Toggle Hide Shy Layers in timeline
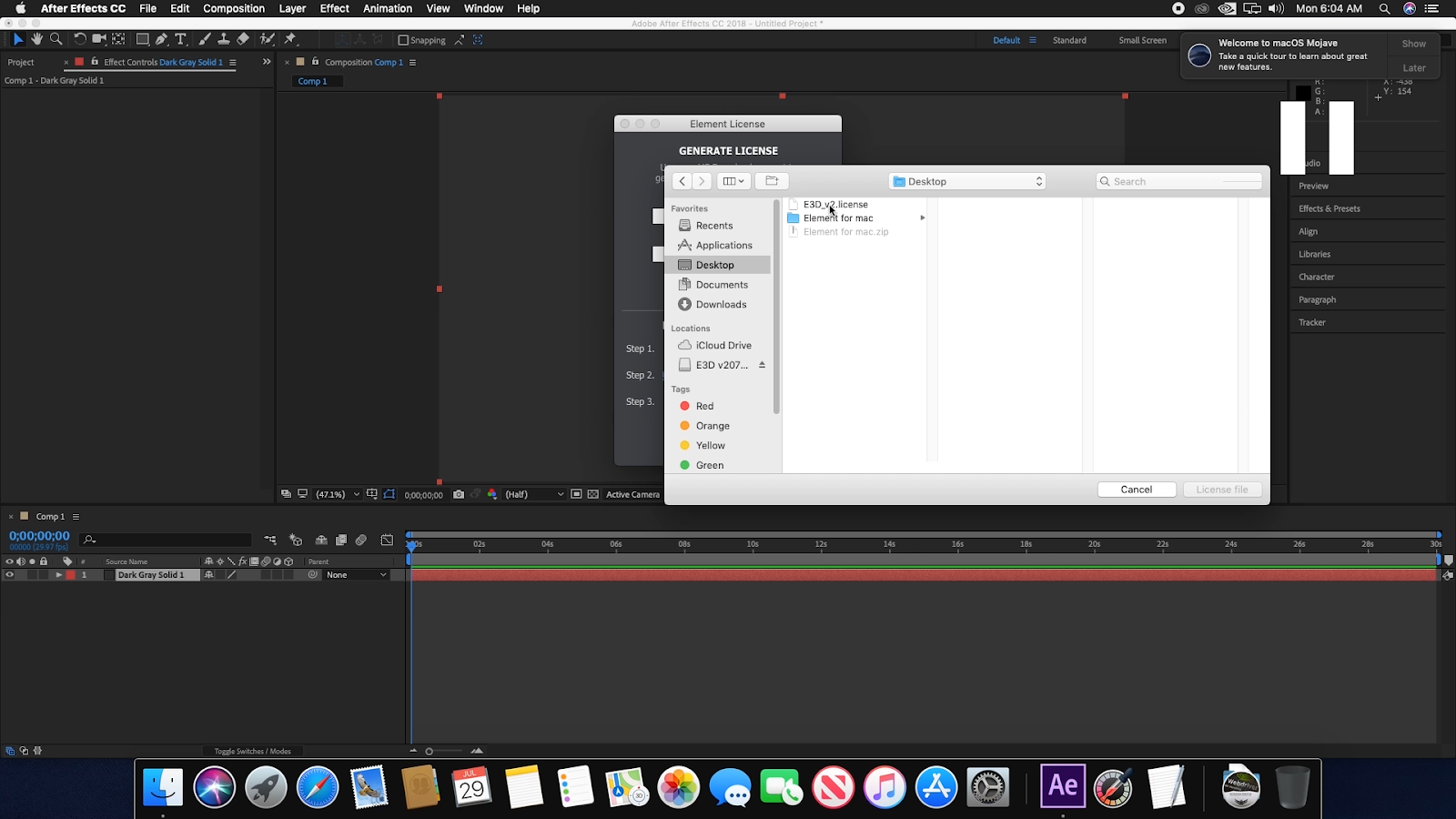 321,540
